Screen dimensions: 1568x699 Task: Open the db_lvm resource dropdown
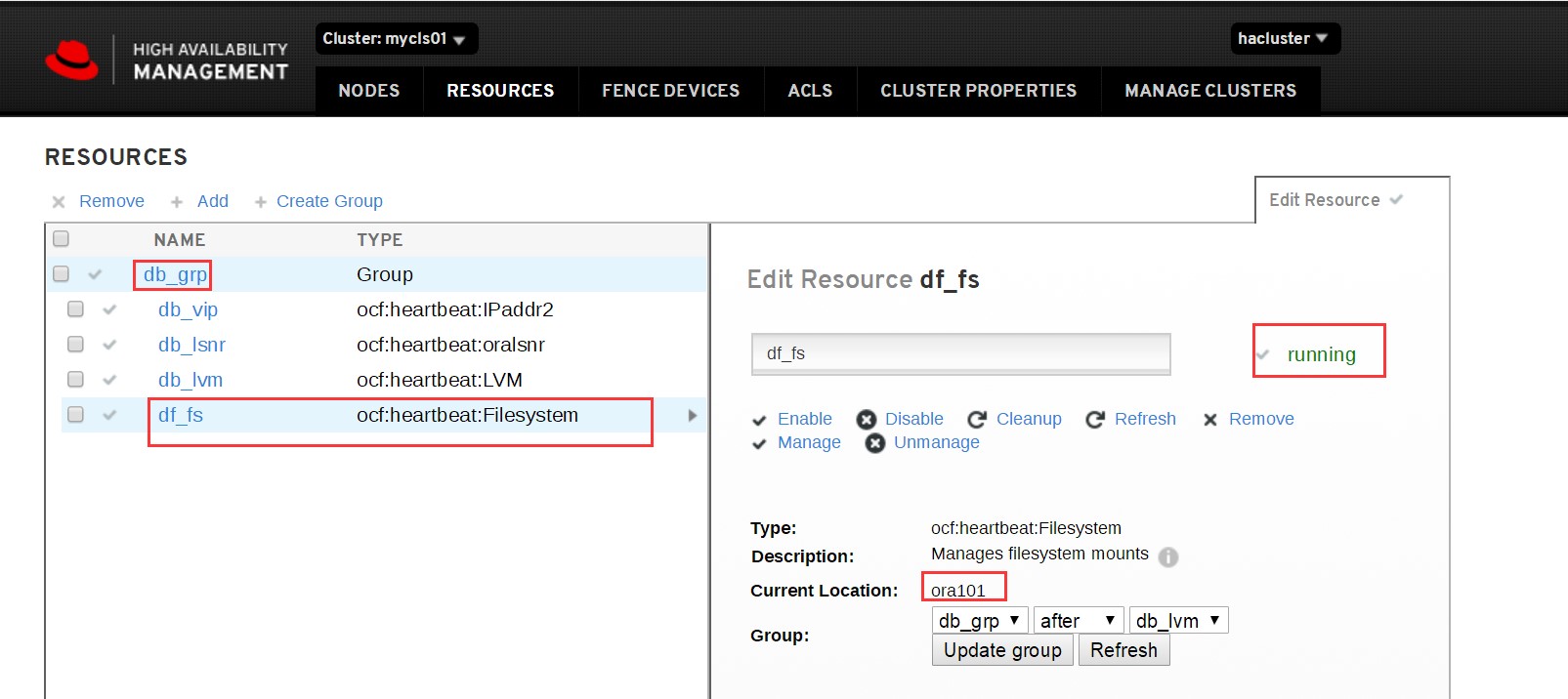click(1178, 620)
